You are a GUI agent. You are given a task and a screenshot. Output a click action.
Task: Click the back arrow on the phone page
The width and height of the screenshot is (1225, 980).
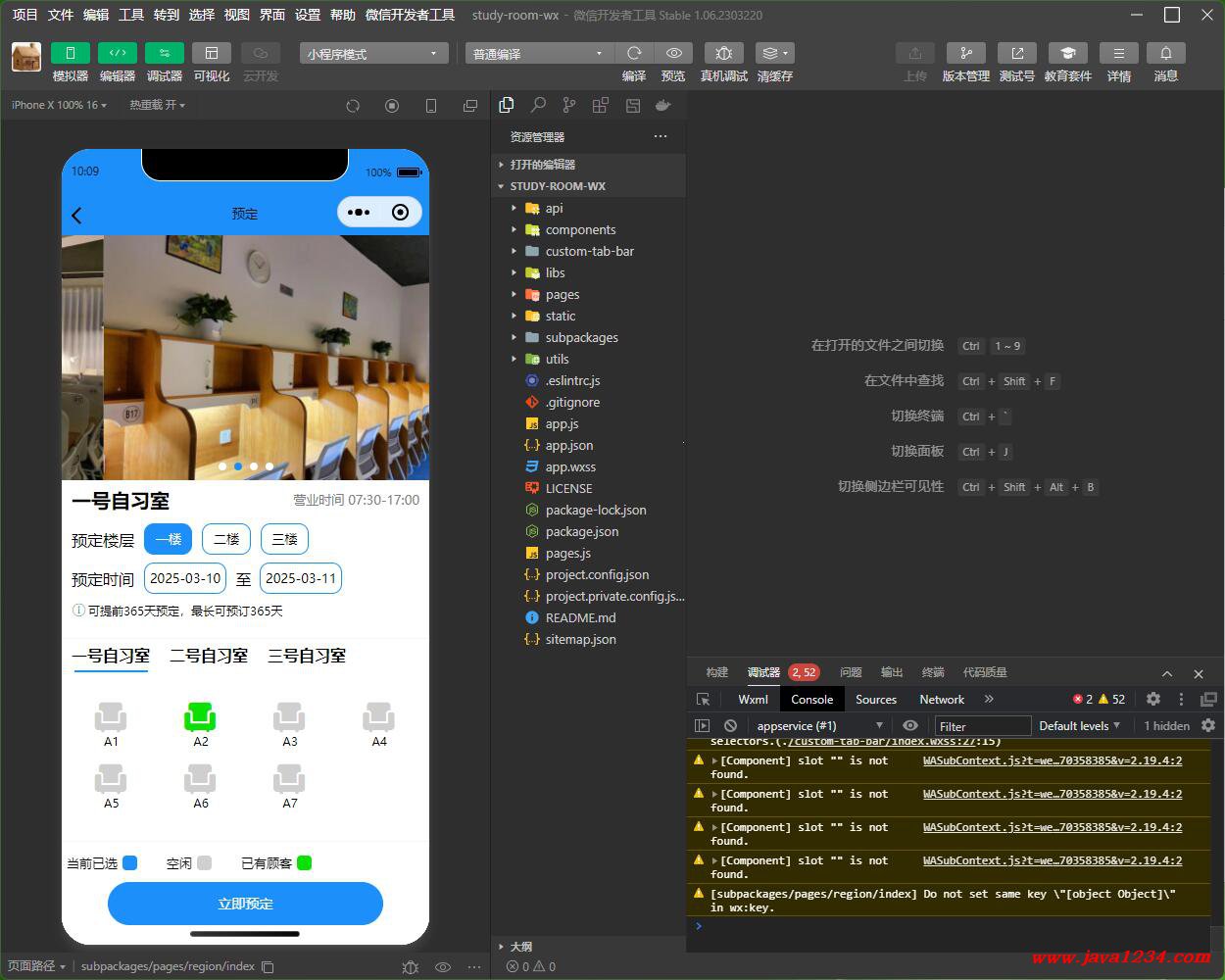tap(77, 215)
